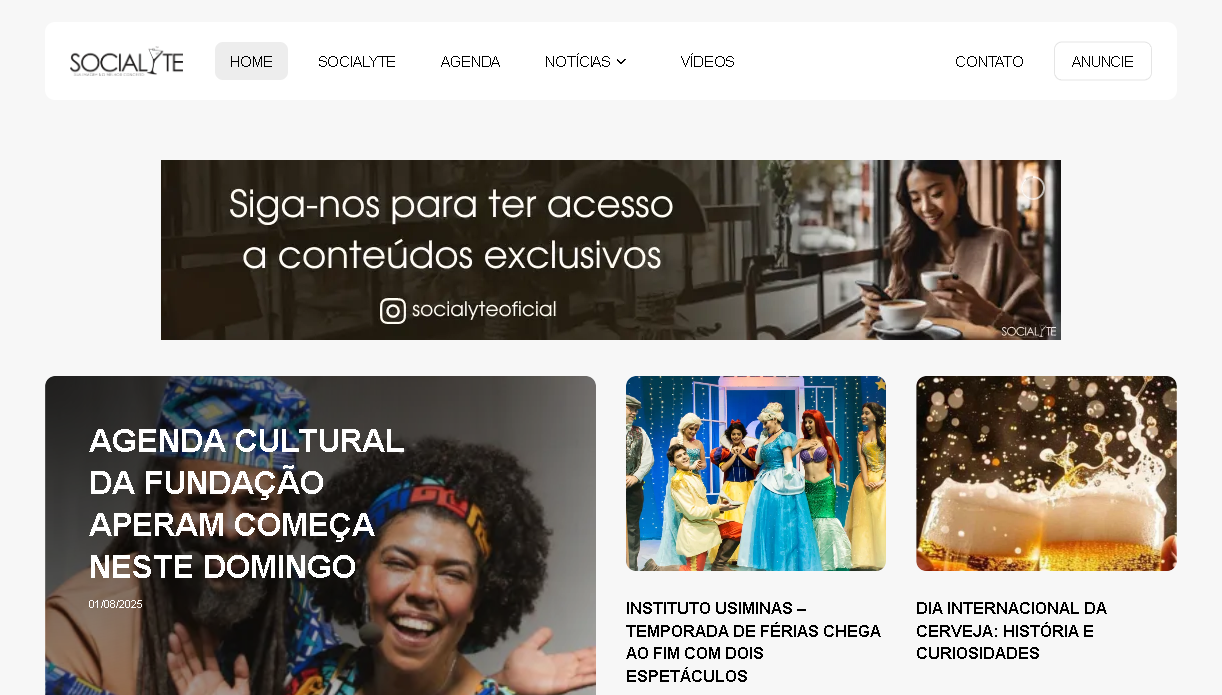Open the princess theater show thumbnail
Image resolution: width=1222 pixels, height=695 pixels.
tap(756, 473)
